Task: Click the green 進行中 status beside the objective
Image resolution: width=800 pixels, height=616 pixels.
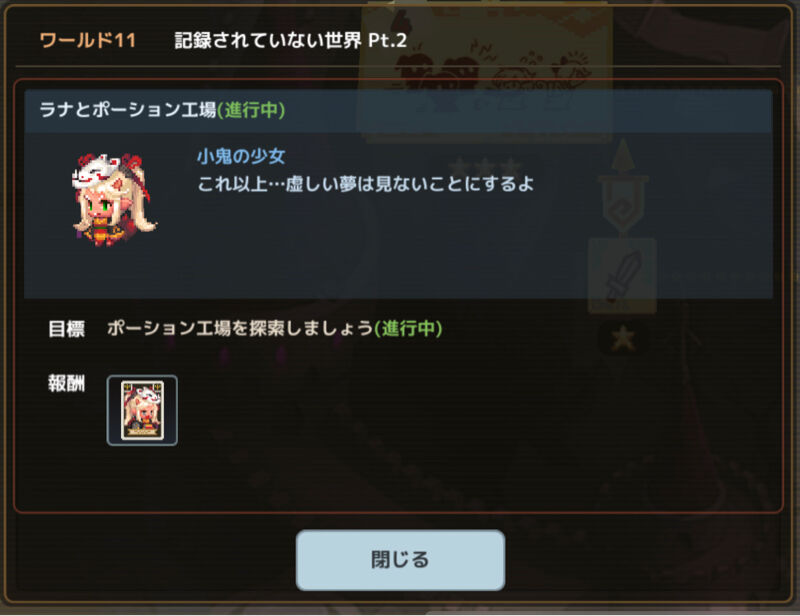Action: (x=408, y=328)
